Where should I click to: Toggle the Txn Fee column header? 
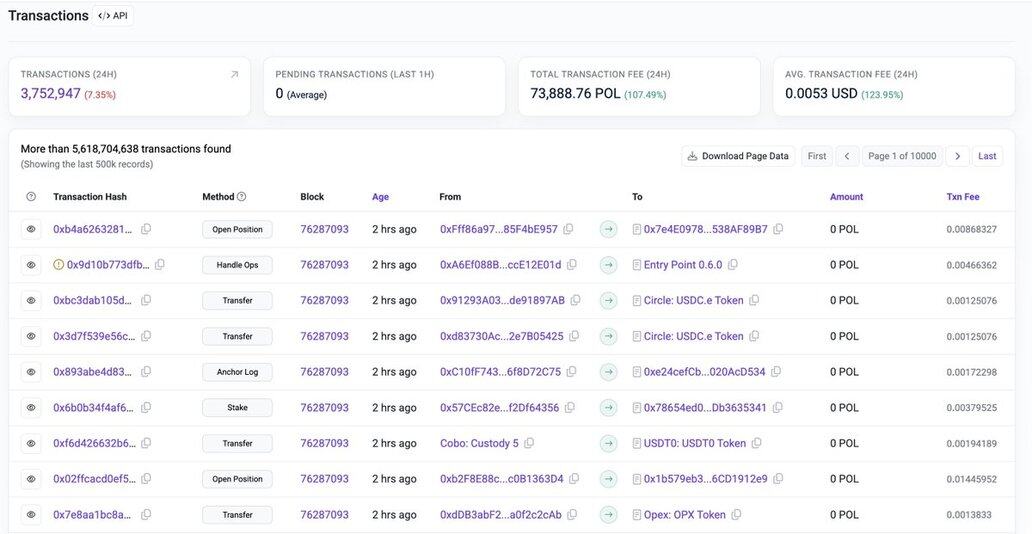tap(963, 196)
